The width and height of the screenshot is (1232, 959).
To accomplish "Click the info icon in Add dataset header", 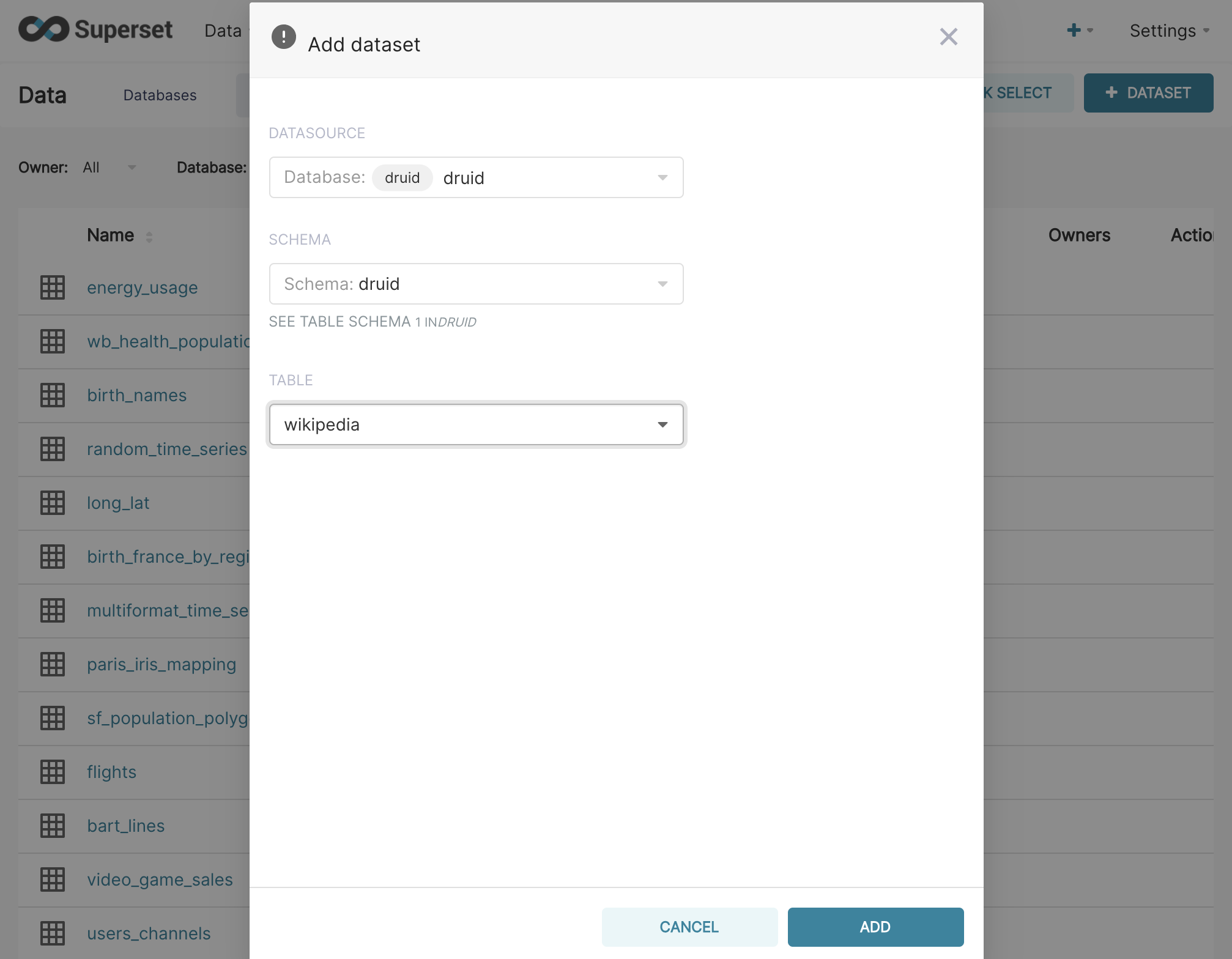I will tap(283, 37).
